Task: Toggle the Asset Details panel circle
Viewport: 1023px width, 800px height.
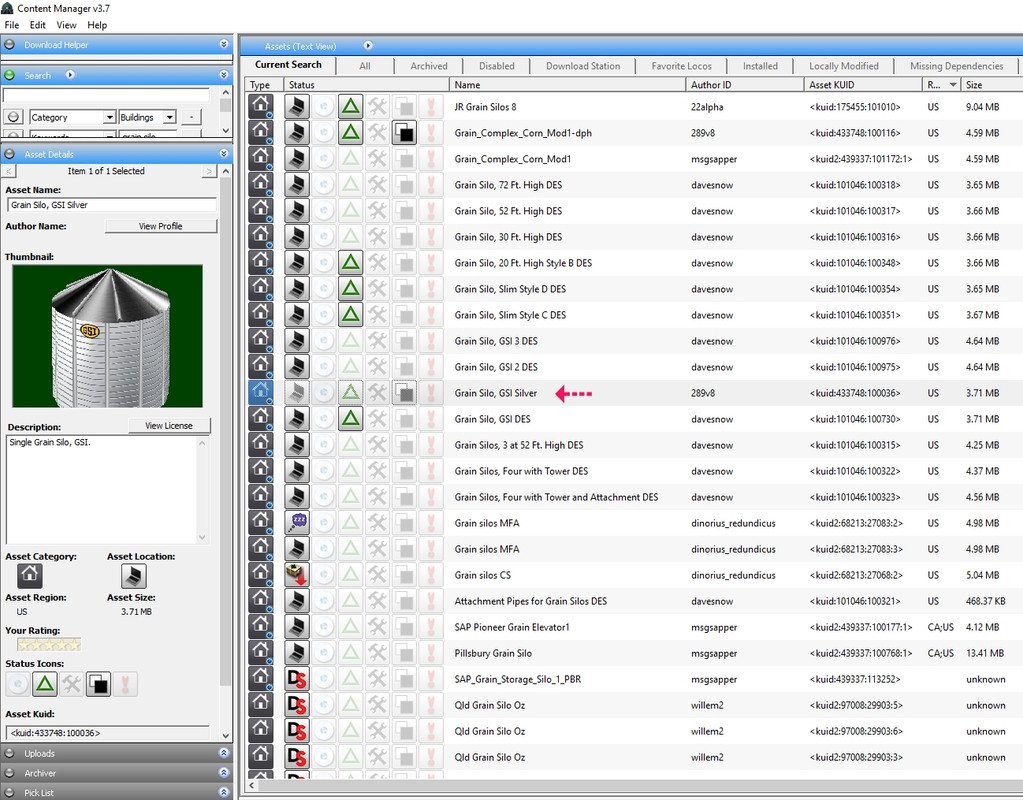Action: tap(10, 154)
